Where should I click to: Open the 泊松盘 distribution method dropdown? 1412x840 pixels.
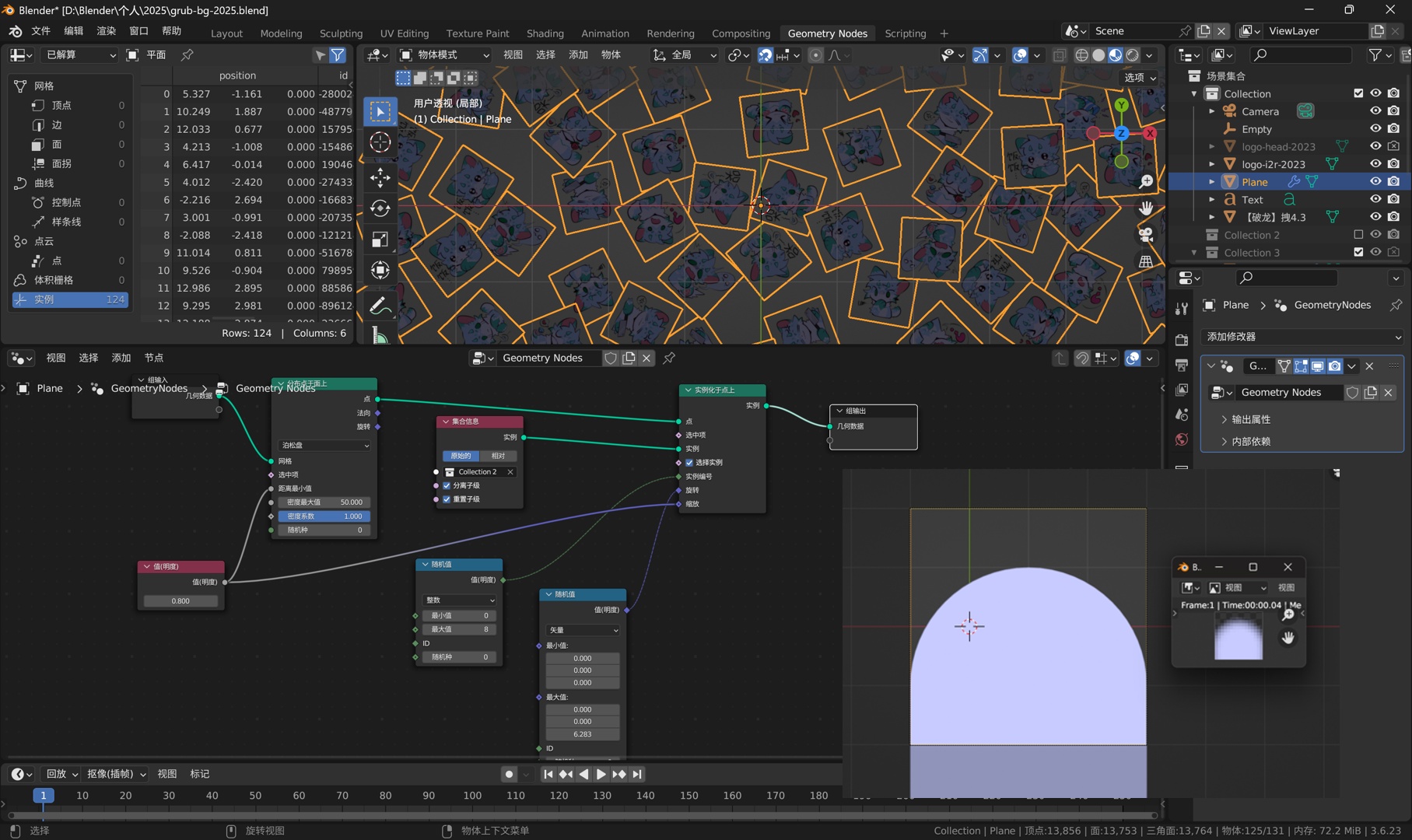[x=324, y=446]
